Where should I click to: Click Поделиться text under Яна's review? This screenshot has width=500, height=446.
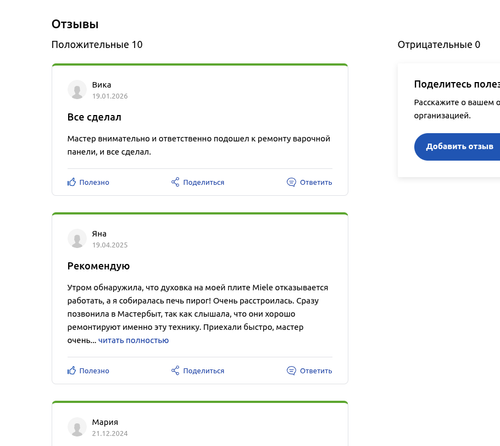(x=204, y=371)
